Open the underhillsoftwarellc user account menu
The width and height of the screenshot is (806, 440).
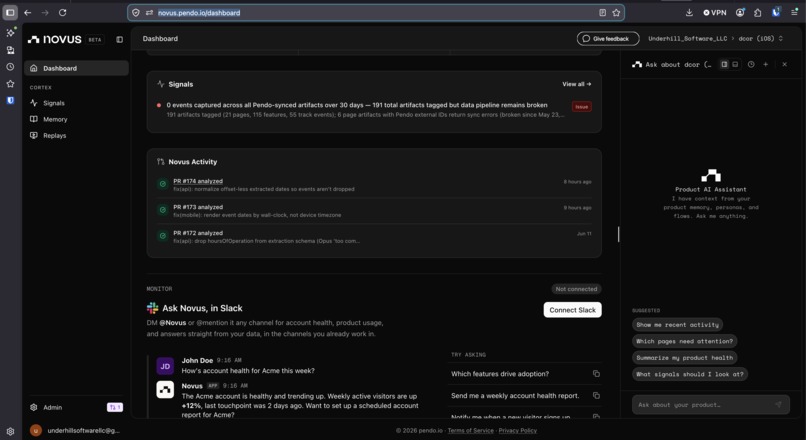pyautogui.click(x=76, y=430)
